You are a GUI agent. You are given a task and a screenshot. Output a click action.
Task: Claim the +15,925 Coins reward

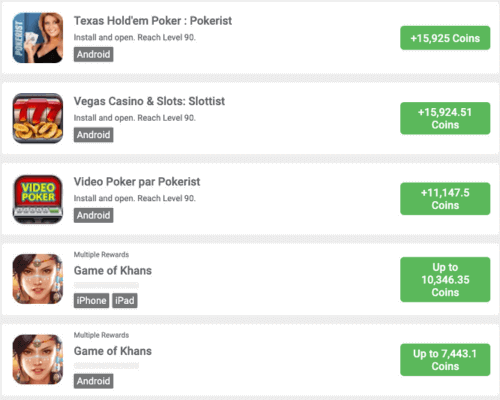pos(445,38)
